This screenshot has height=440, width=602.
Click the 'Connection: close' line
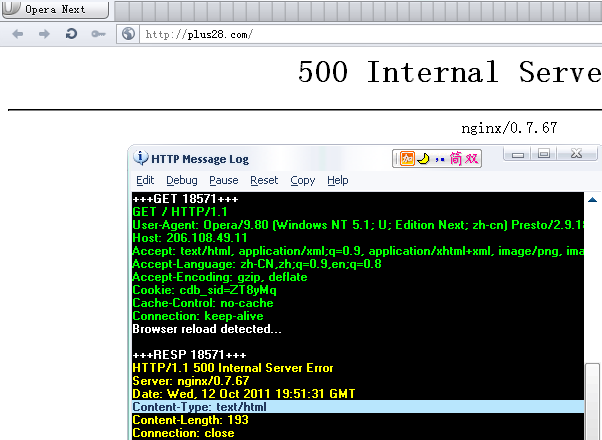[183, 433]
